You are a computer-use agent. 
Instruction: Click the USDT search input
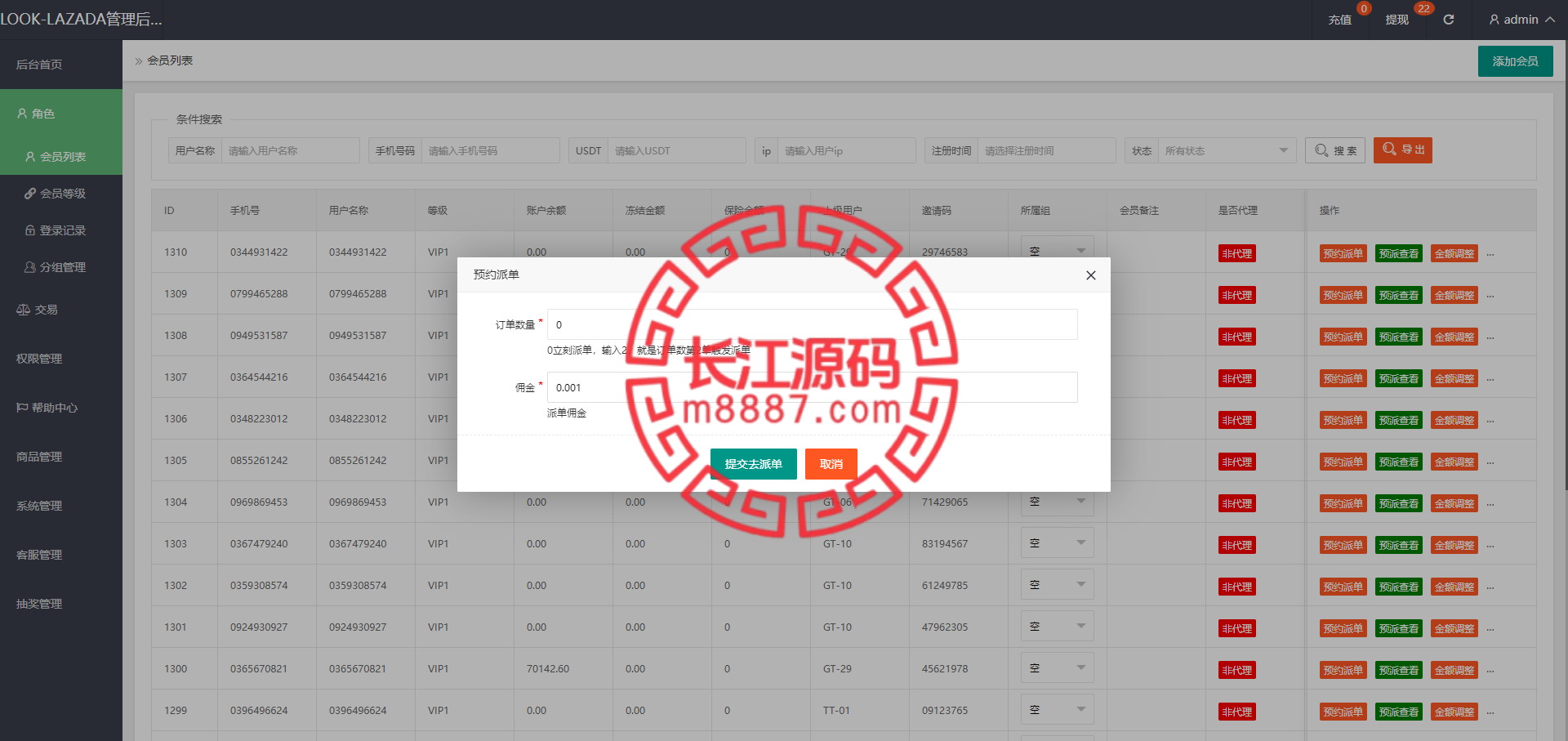[x=676, y=150]
